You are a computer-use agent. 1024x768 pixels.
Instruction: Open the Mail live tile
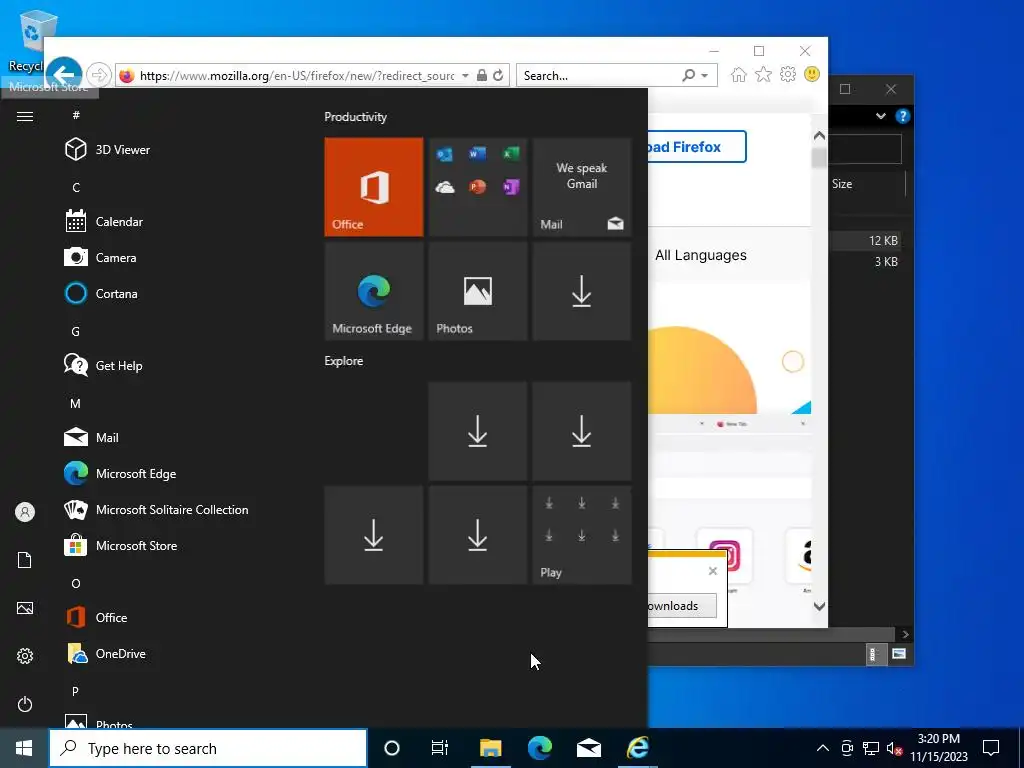(x=581, y=187)
